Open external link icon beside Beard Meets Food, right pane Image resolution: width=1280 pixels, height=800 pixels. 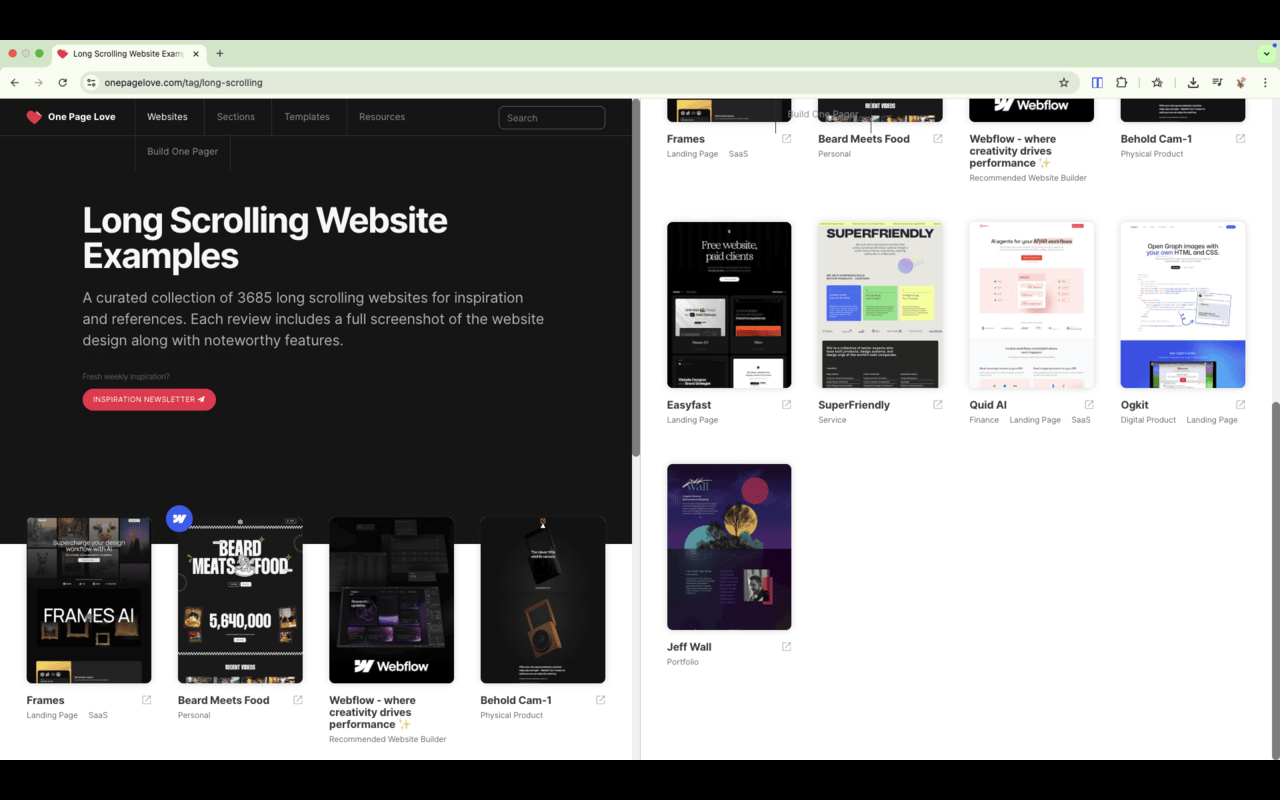coord(938,139)
